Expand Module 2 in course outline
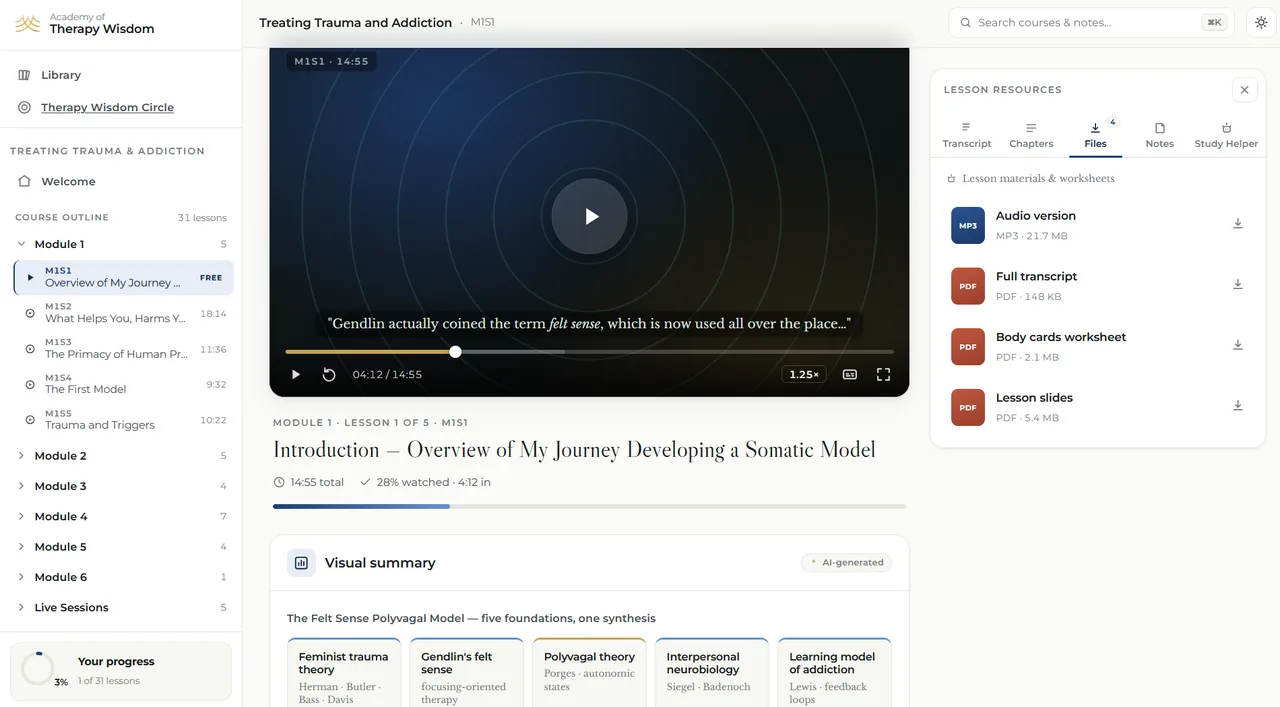This screenshot has height=707, width=1280. pos(120,456)
